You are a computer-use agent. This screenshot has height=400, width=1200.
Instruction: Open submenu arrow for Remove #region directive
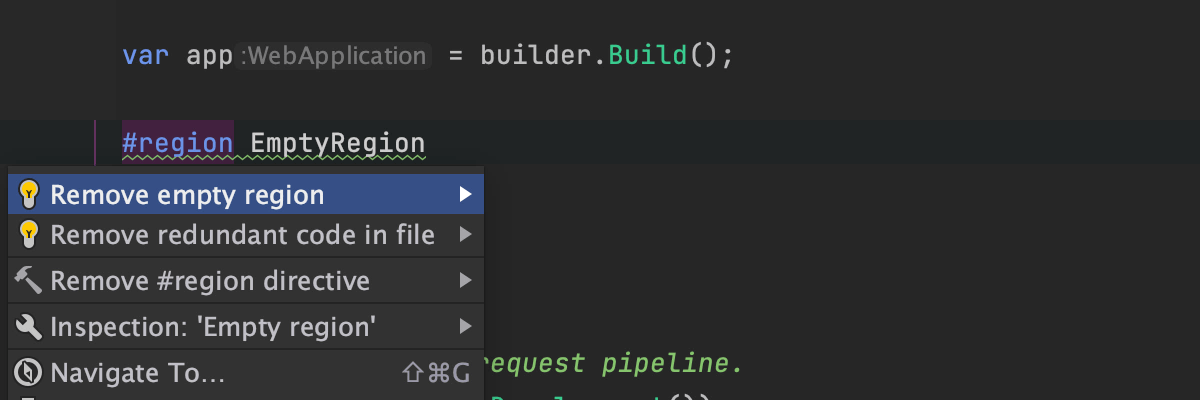click(x=464, y=281)
